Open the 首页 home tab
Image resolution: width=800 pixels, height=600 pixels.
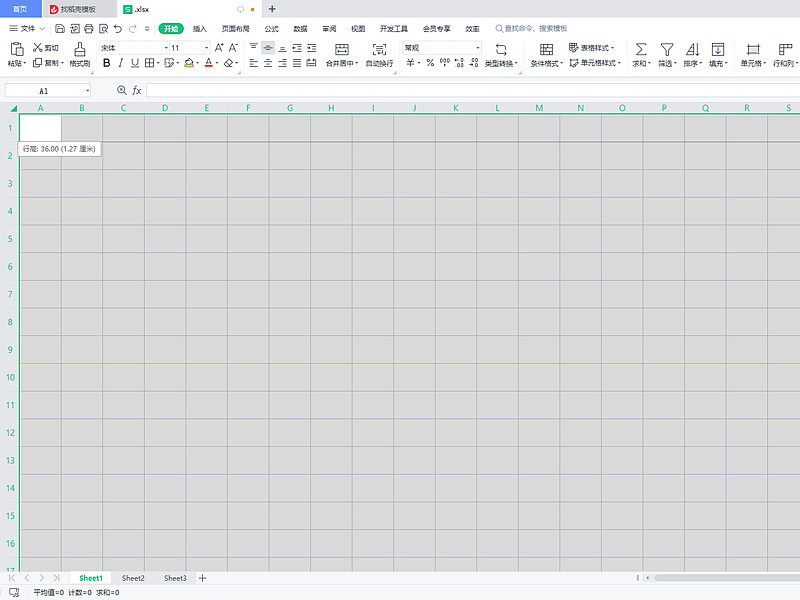coord(20,9)
